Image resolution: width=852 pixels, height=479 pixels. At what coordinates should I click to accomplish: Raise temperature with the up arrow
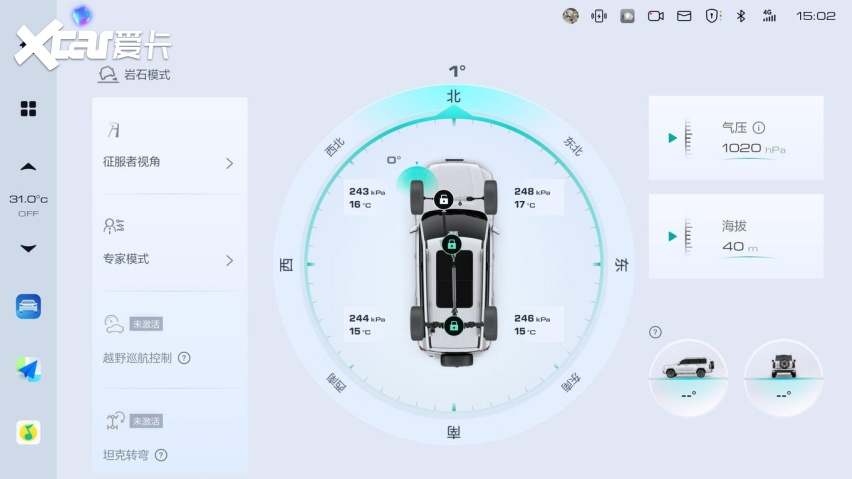click(x=28, y=167)
